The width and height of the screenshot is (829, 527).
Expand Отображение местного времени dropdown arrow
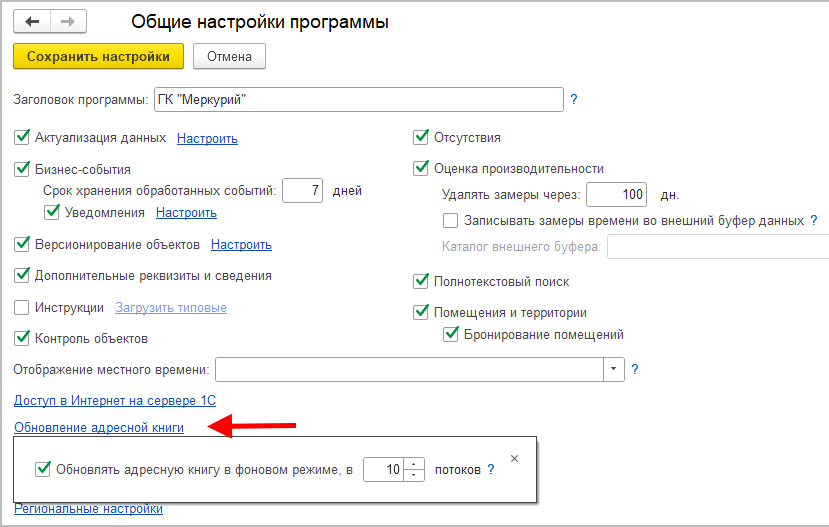[614, 369]
